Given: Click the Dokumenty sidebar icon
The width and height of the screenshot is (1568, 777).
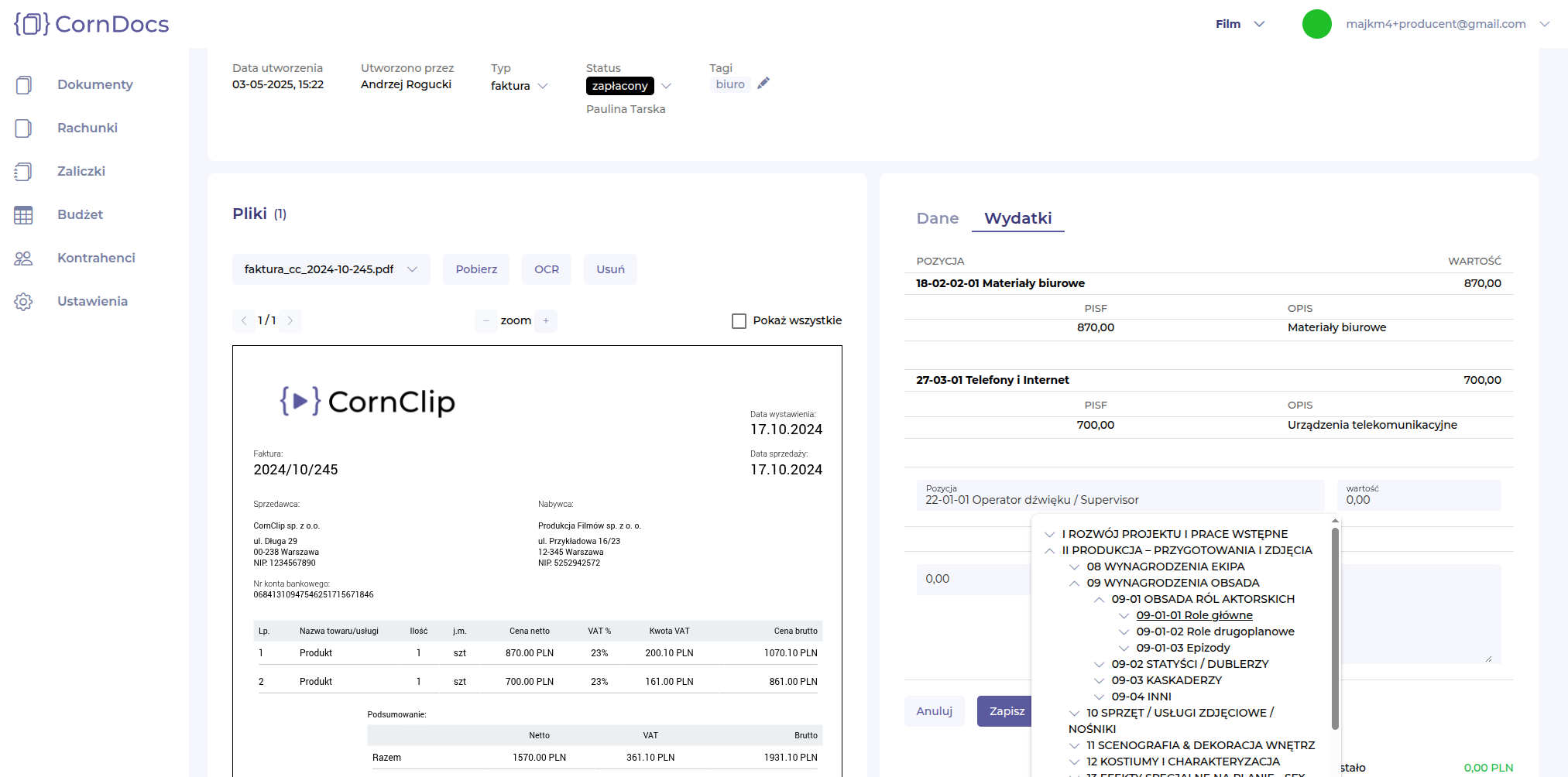Looking at the screenshot, I should 24,84.
